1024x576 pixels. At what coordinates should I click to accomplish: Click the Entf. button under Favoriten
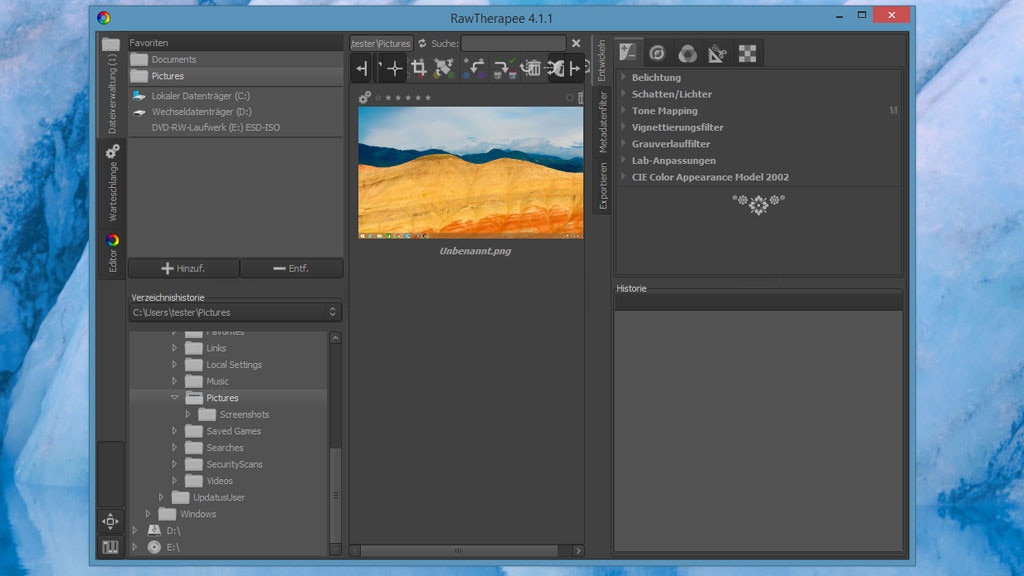pos(291,268)
